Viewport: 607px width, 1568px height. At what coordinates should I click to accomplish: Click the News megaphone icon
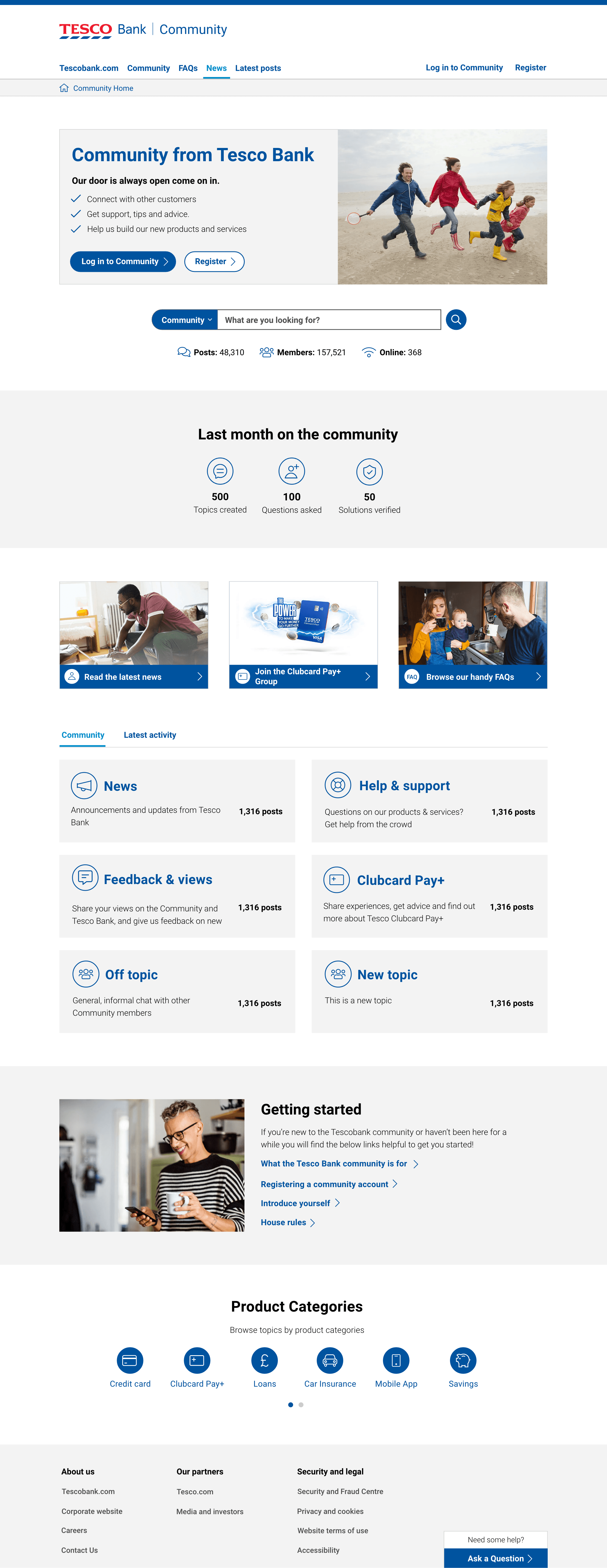pyautogui.click(x=84, y=786)
